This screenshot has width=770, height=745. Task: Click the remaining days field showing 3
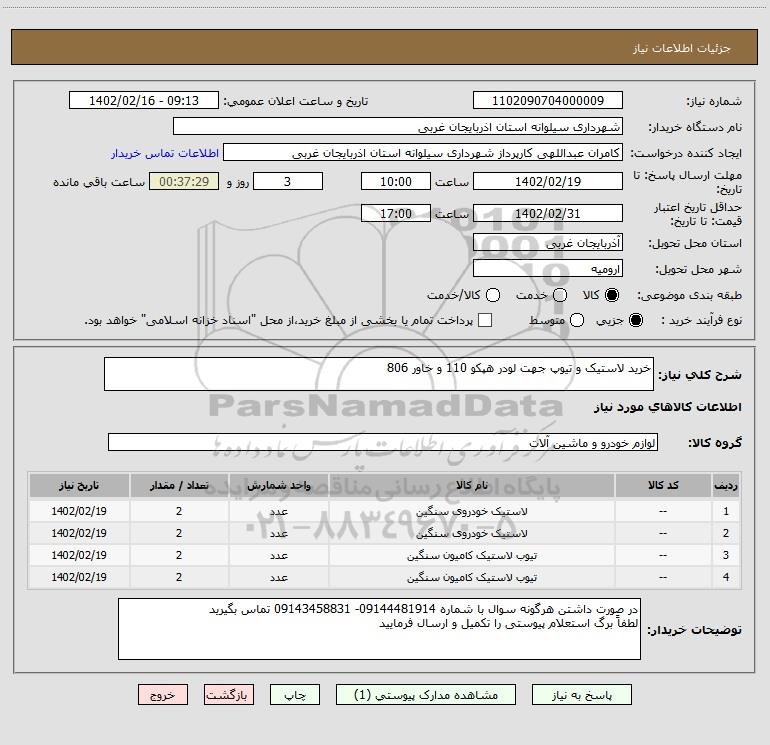[x=288, y=181]
